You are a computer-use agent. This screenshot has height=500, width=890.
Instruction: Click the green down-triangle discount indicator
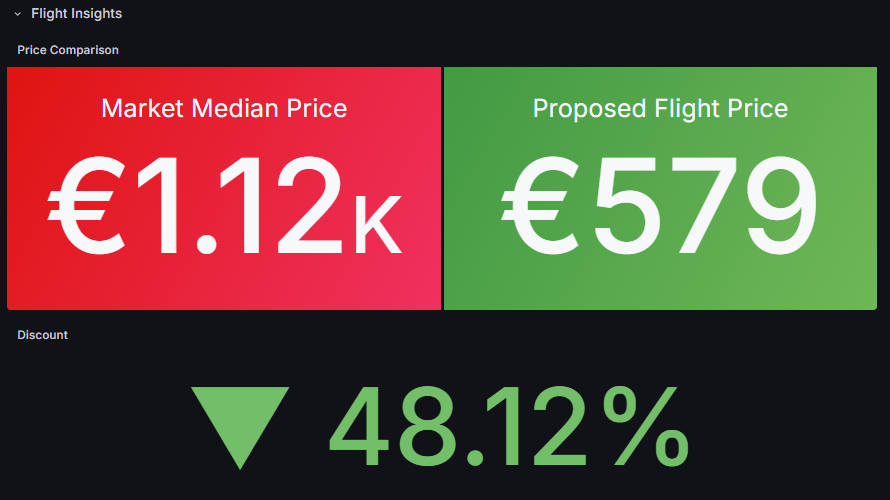[x=240, y=422]
